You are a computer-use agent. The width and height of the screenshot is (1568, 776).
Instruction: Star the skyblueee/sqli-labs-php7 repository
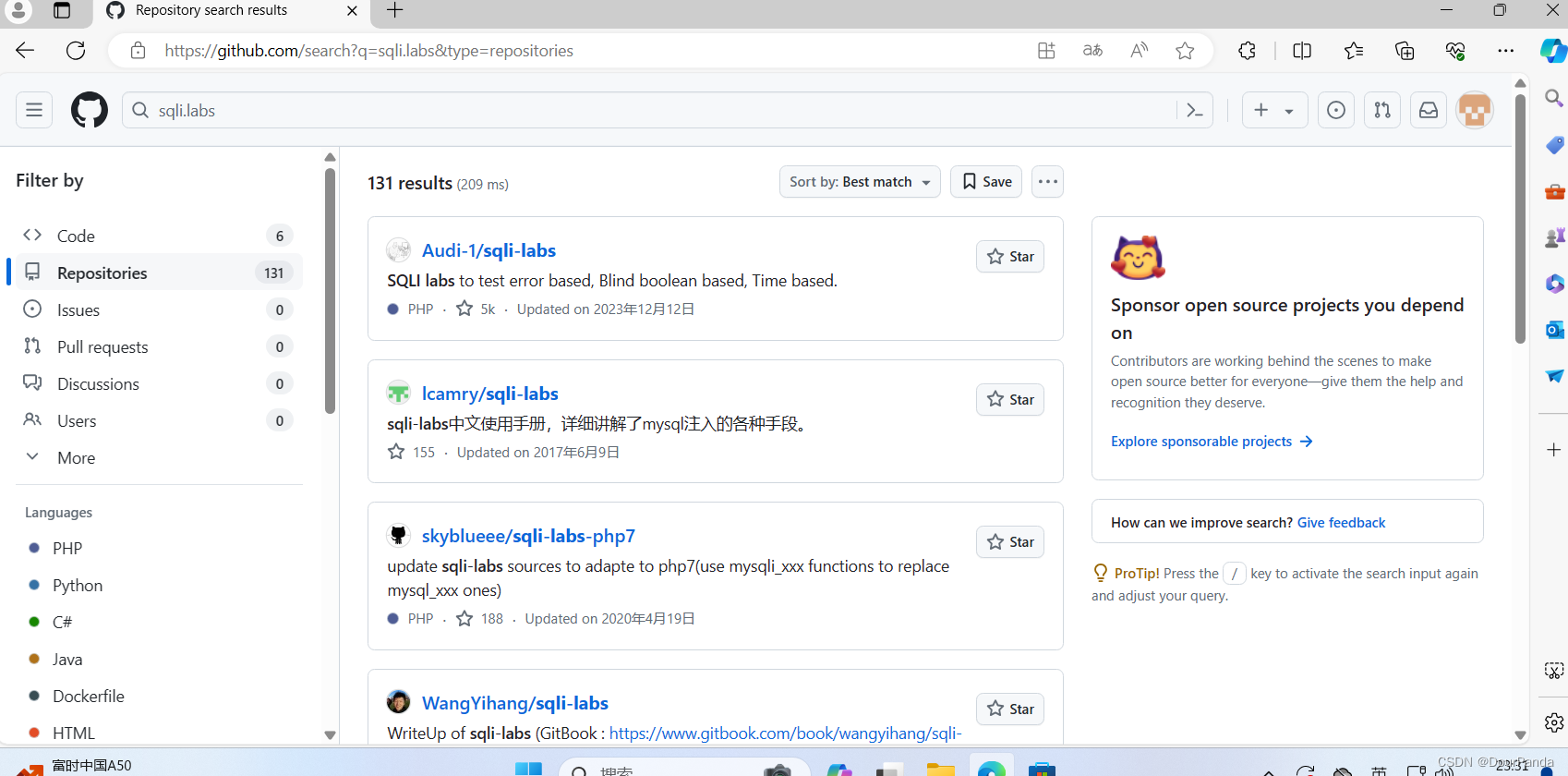pos(1010,542)
